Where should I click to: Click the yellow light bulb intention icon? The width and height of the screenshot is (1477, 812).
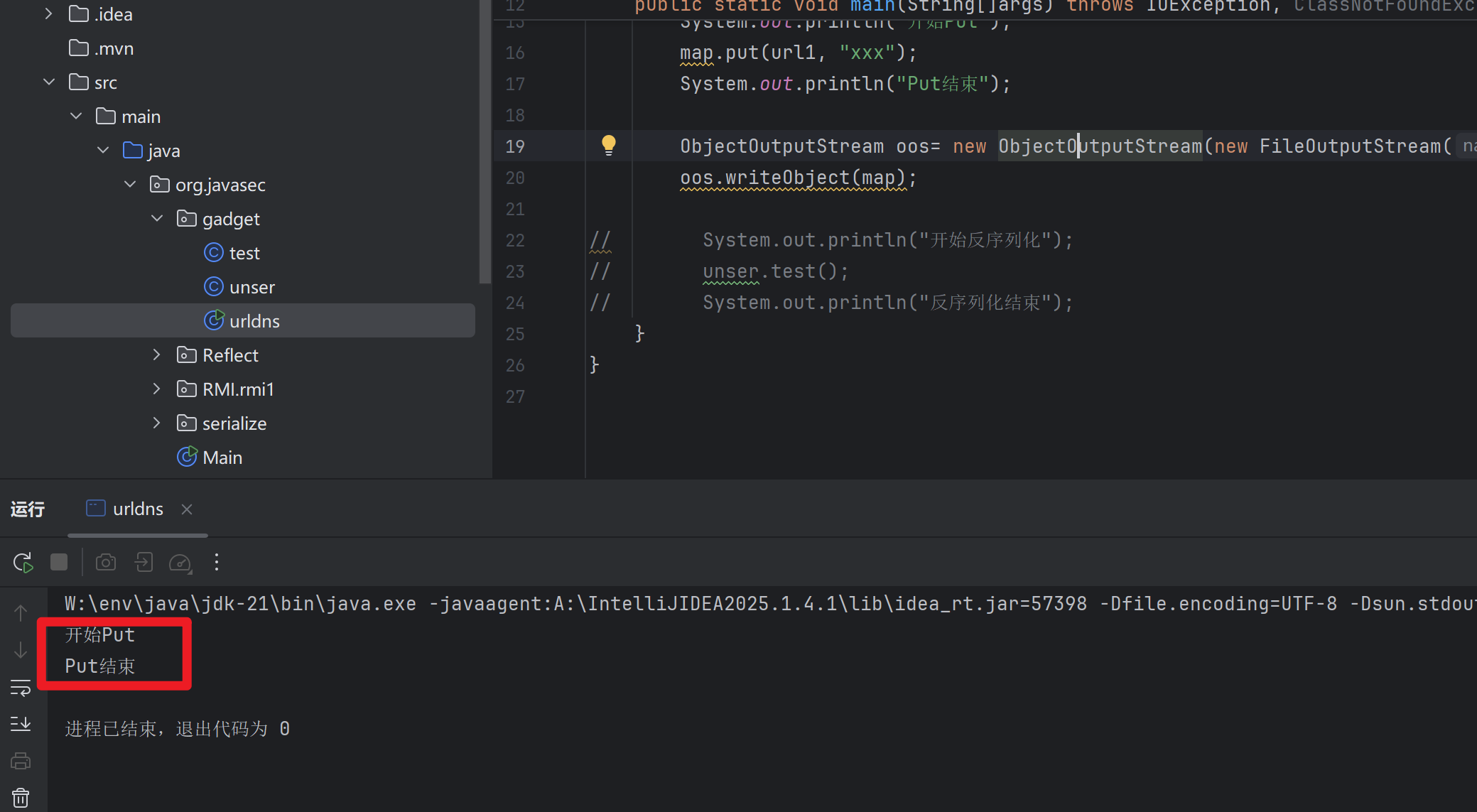(x=609, y=145)
